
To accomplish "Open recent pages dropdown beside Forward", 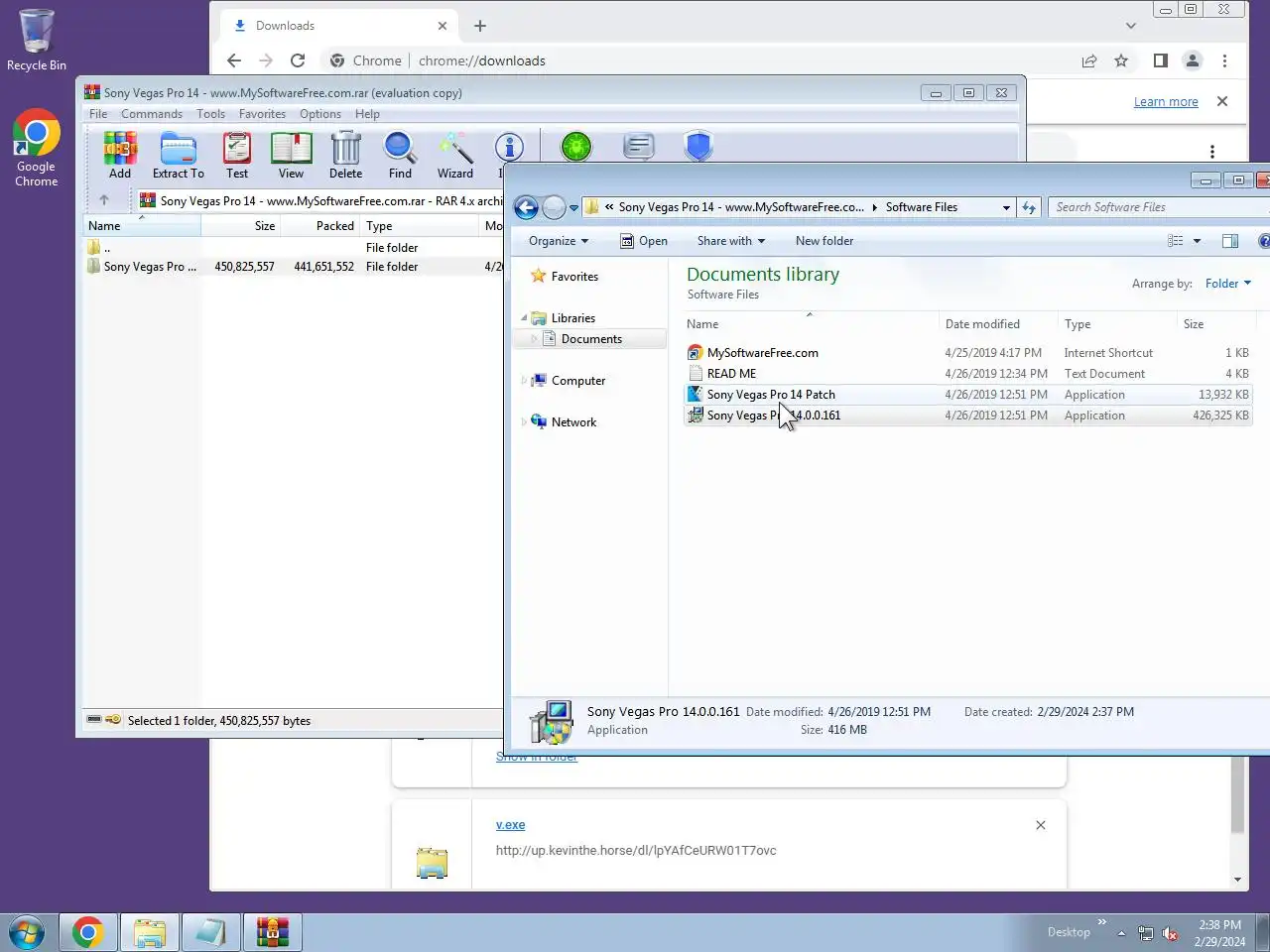I will pos(573,208).
